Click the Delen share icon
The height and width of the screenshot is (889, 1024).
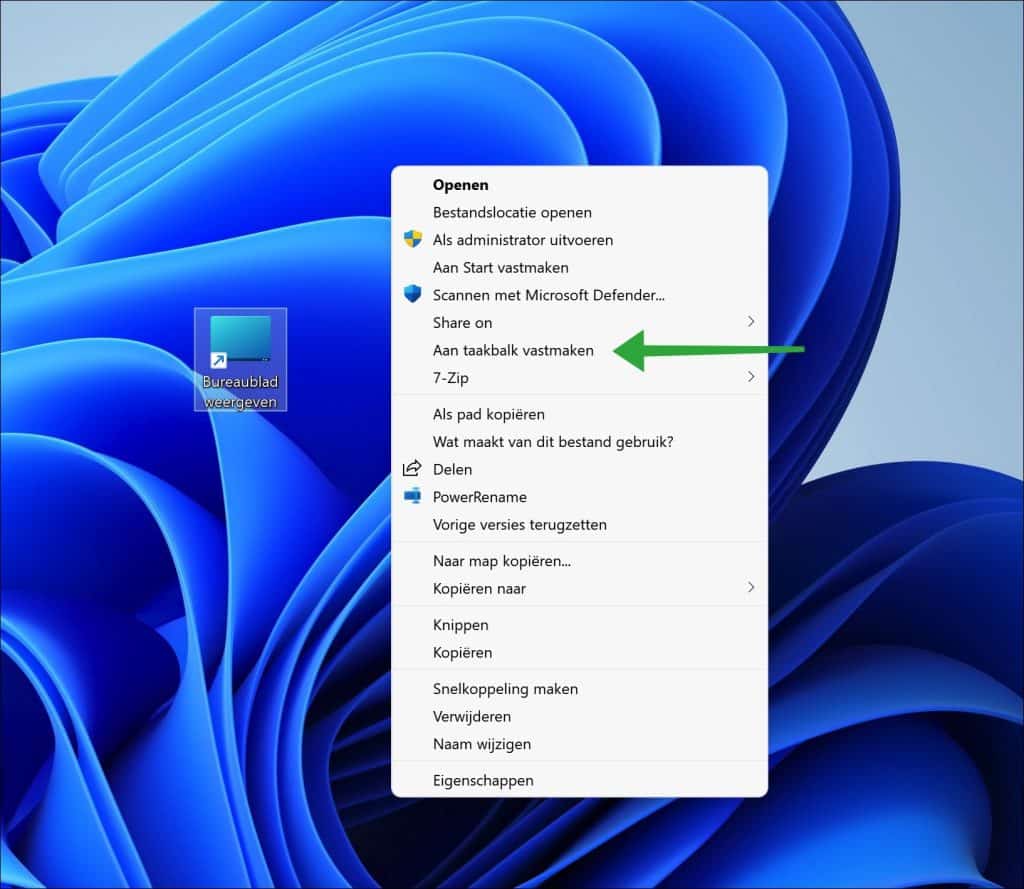point(412,469)
